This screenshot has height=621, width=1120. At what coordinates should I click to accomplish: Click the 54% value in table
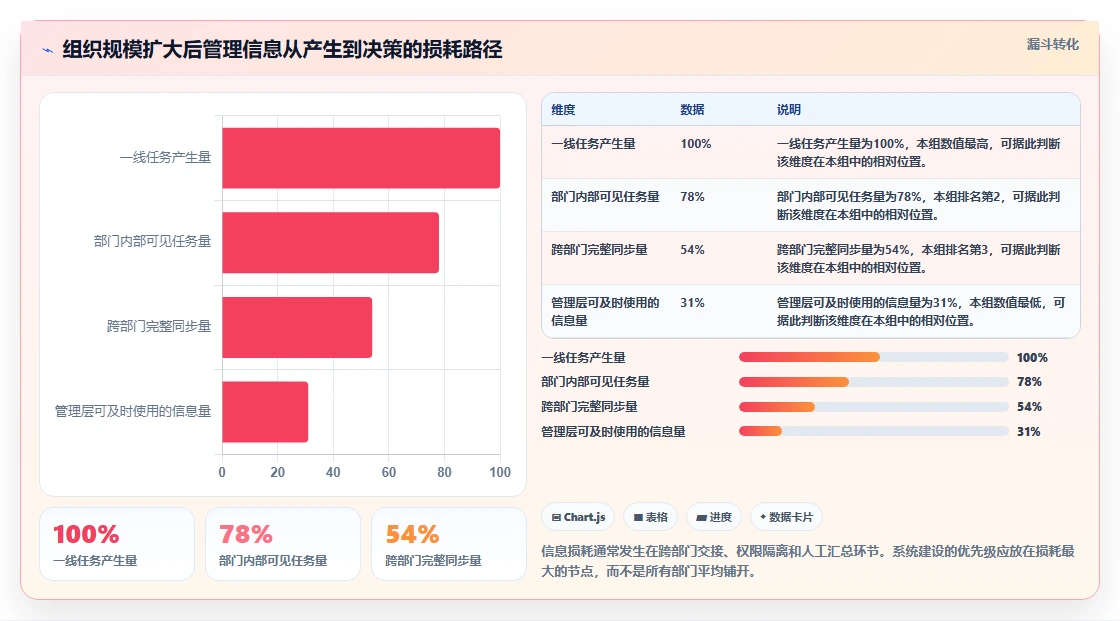692,249
